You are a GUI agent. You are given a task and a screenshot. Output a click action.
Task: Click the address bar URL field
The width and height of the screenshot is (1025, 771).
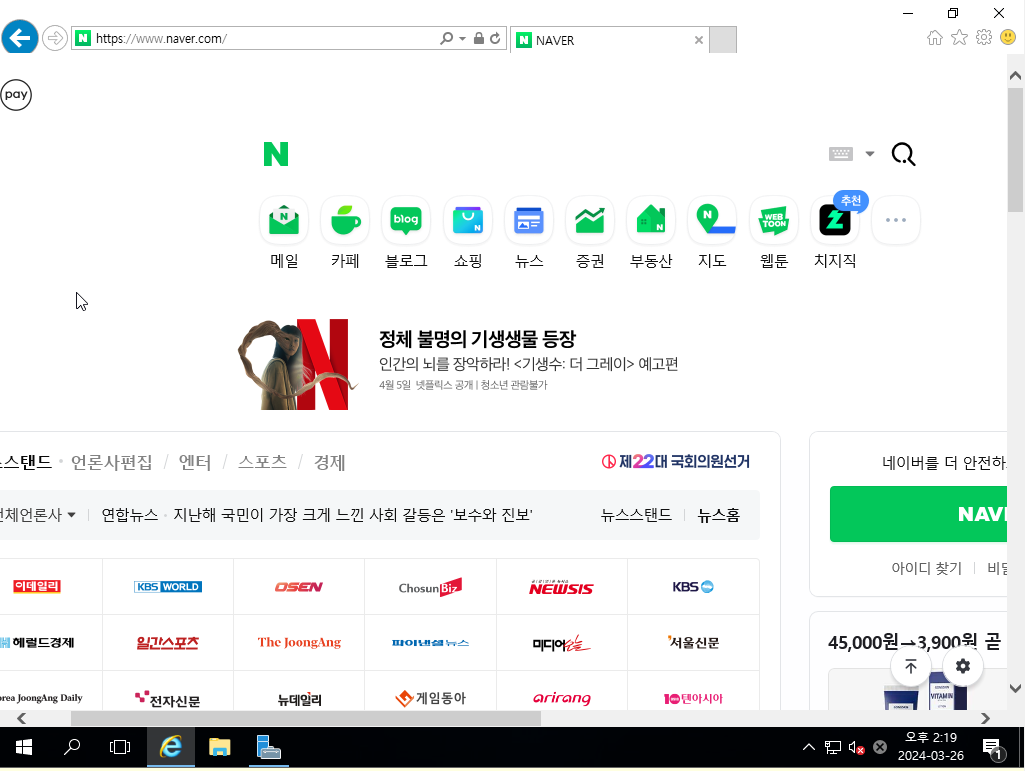coord(265,39)
